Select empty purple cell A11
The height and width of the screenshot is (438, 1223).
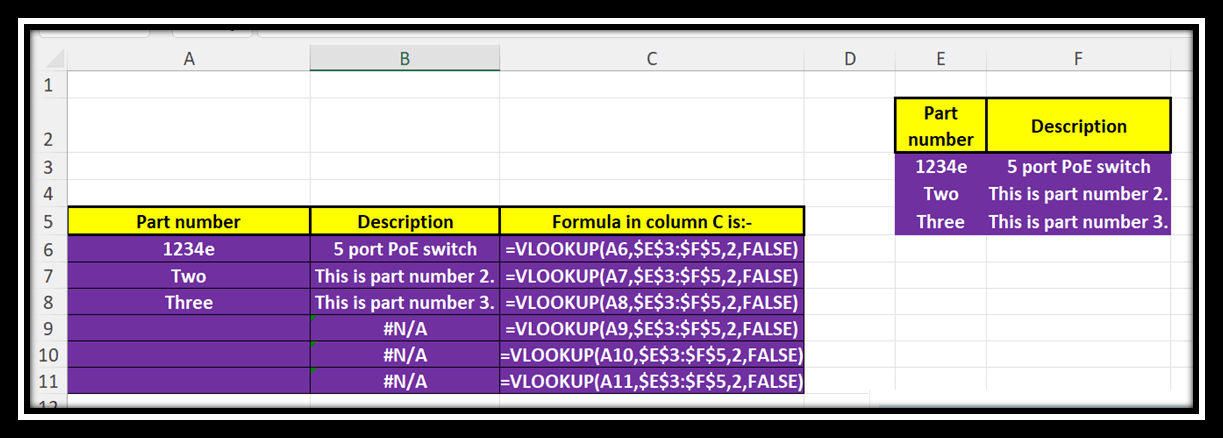click(189, 381)
